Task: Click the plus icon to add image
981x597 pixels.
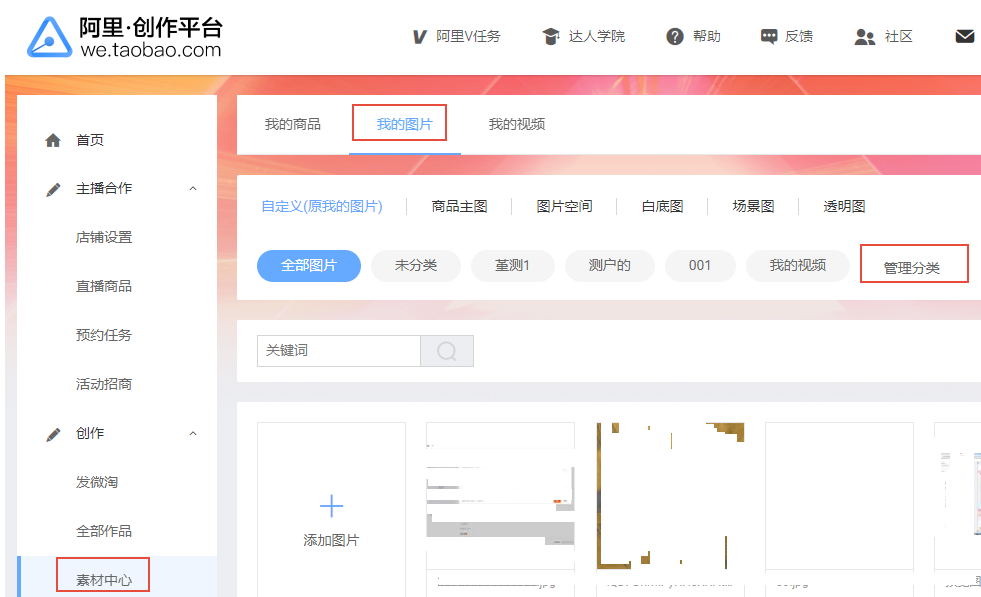Action: coord(331,506)
